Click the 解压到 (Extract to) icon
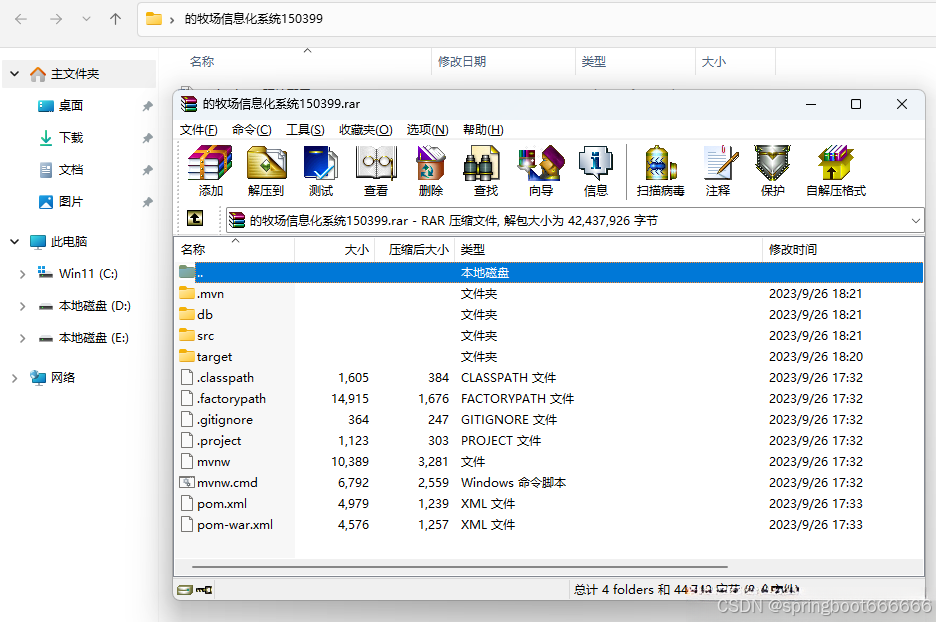936x622 pixels. (x=266, y=171)
